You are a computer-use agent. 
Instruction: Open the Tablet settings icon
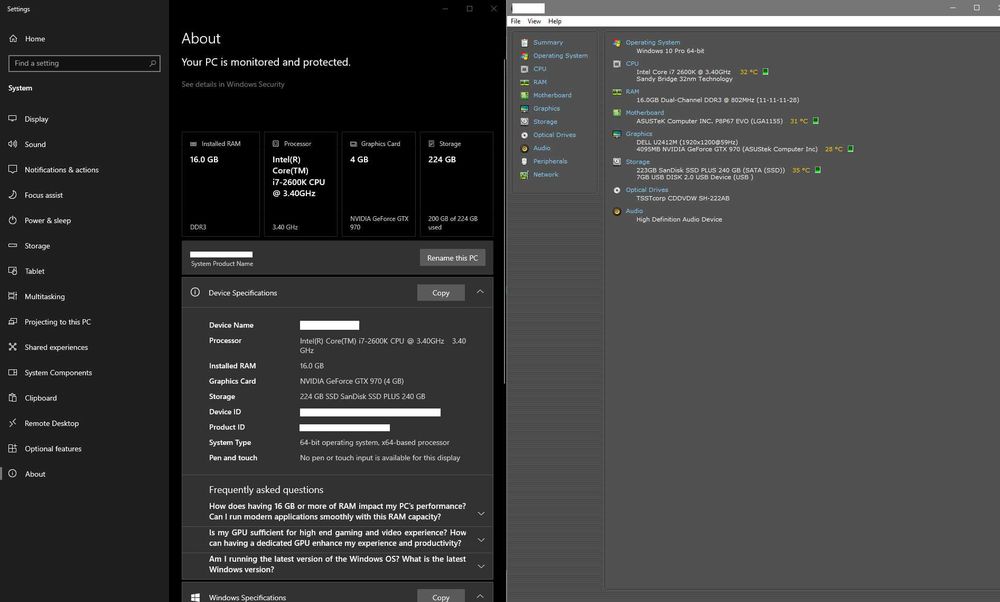13,271
